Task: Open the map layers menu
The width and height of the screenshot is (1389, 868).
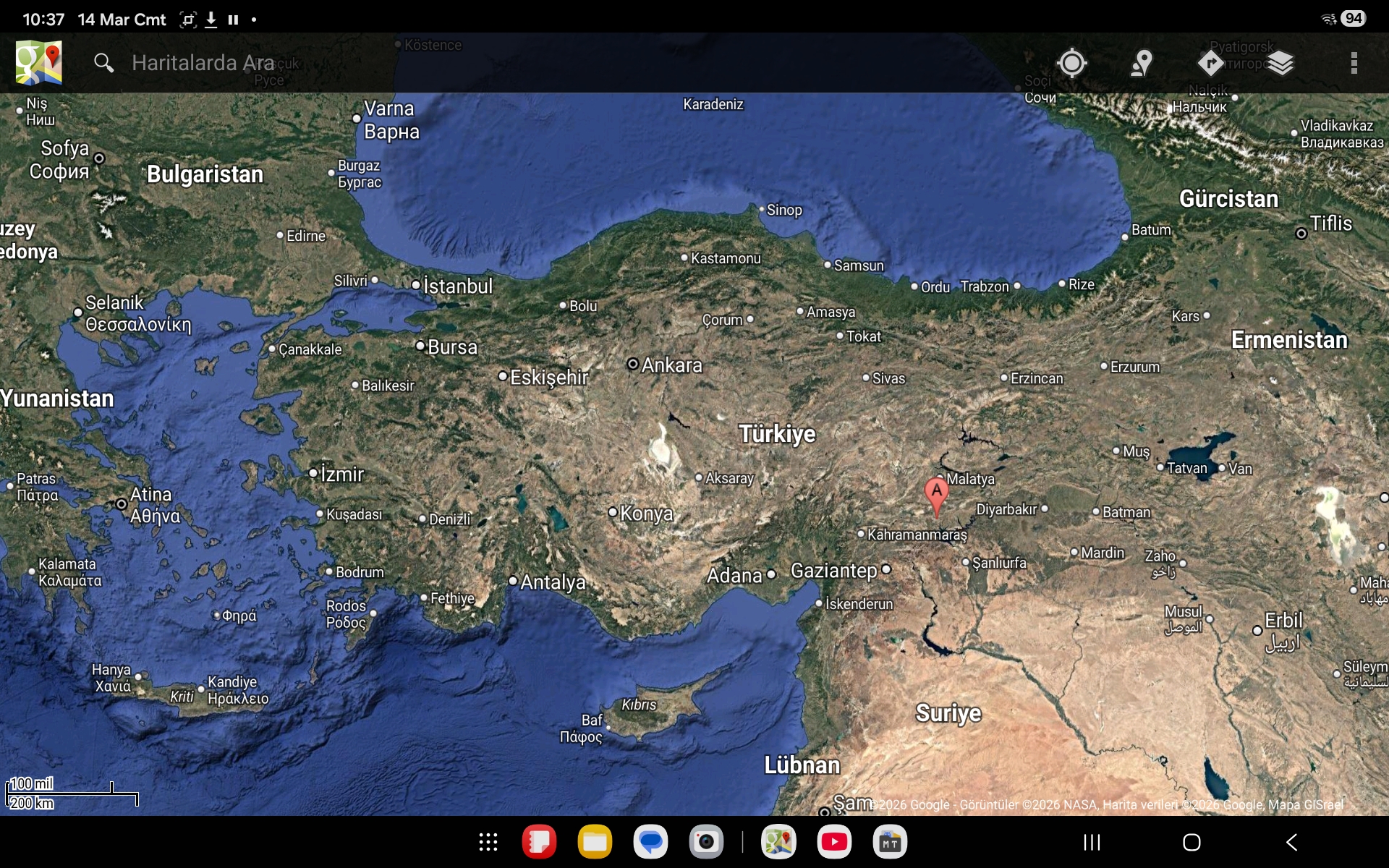Action: pyautogui.click(x=1280, y=63)
